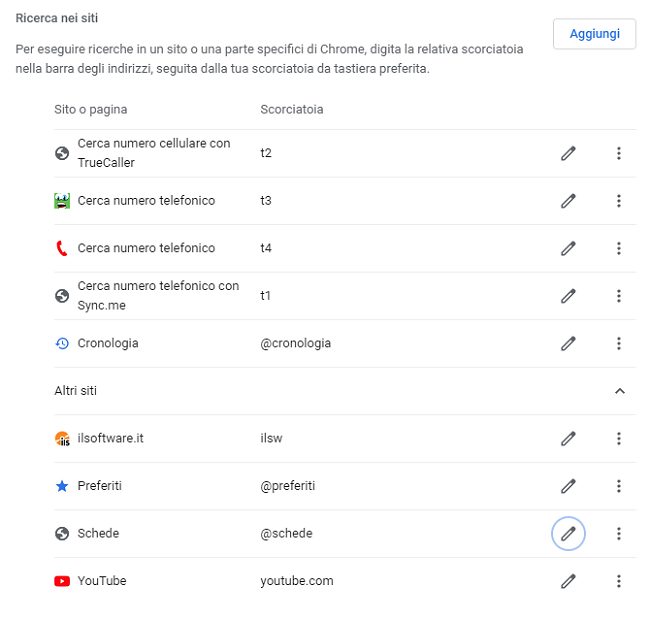Open three-dot menu for Cronologia
This screenshot has height=619, width=650.
click(x=618, y=343)
